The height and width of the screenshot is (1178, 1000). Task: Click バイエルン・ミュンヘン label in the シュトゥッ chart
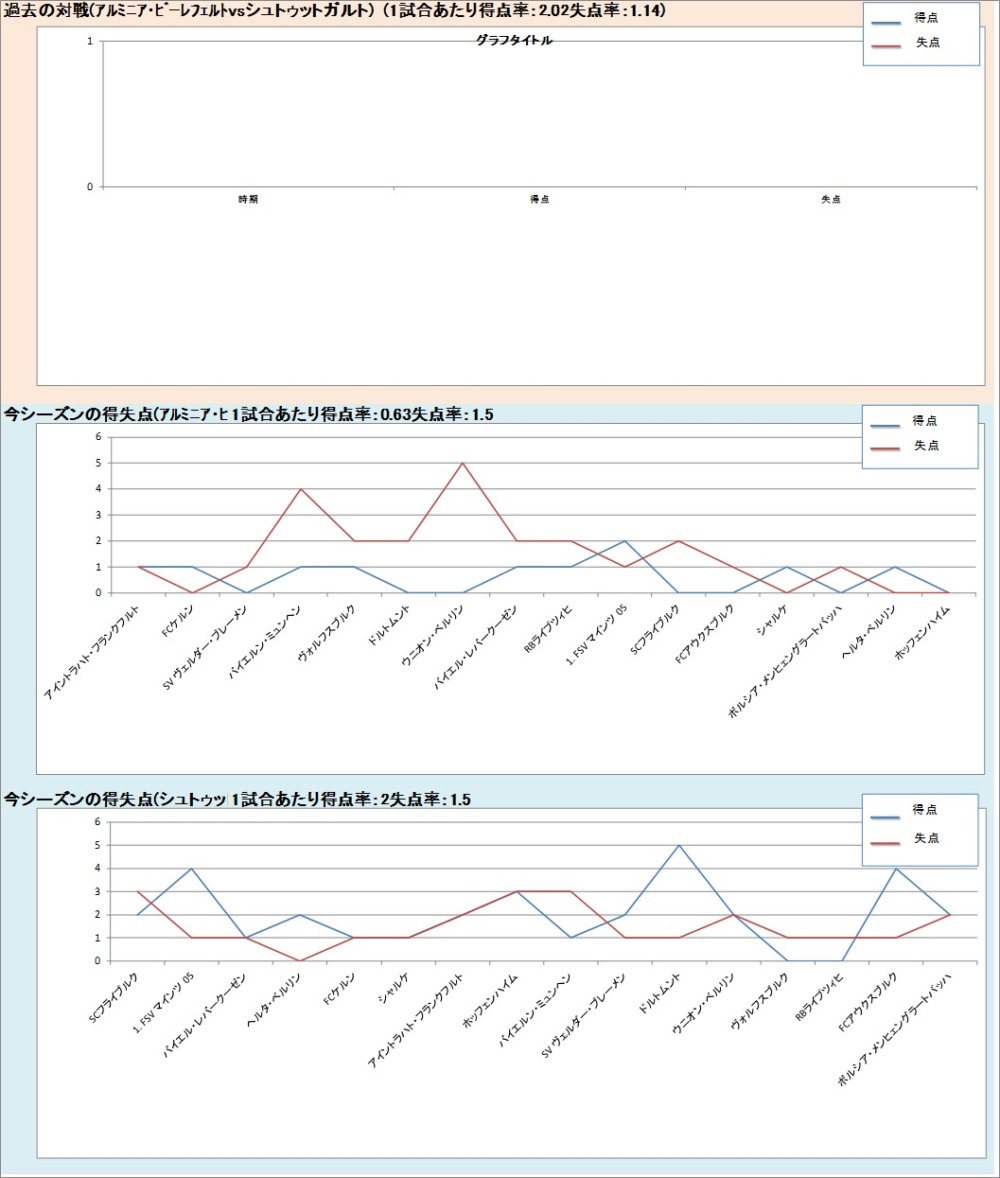pos(536,1010)
